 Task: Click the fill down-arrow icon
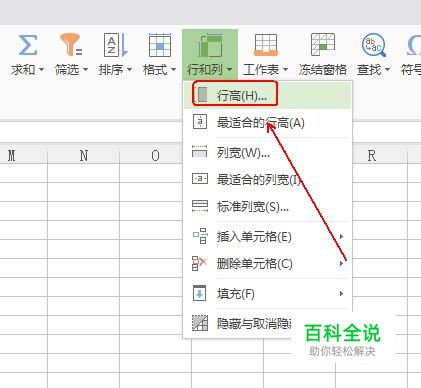[199, 293]
